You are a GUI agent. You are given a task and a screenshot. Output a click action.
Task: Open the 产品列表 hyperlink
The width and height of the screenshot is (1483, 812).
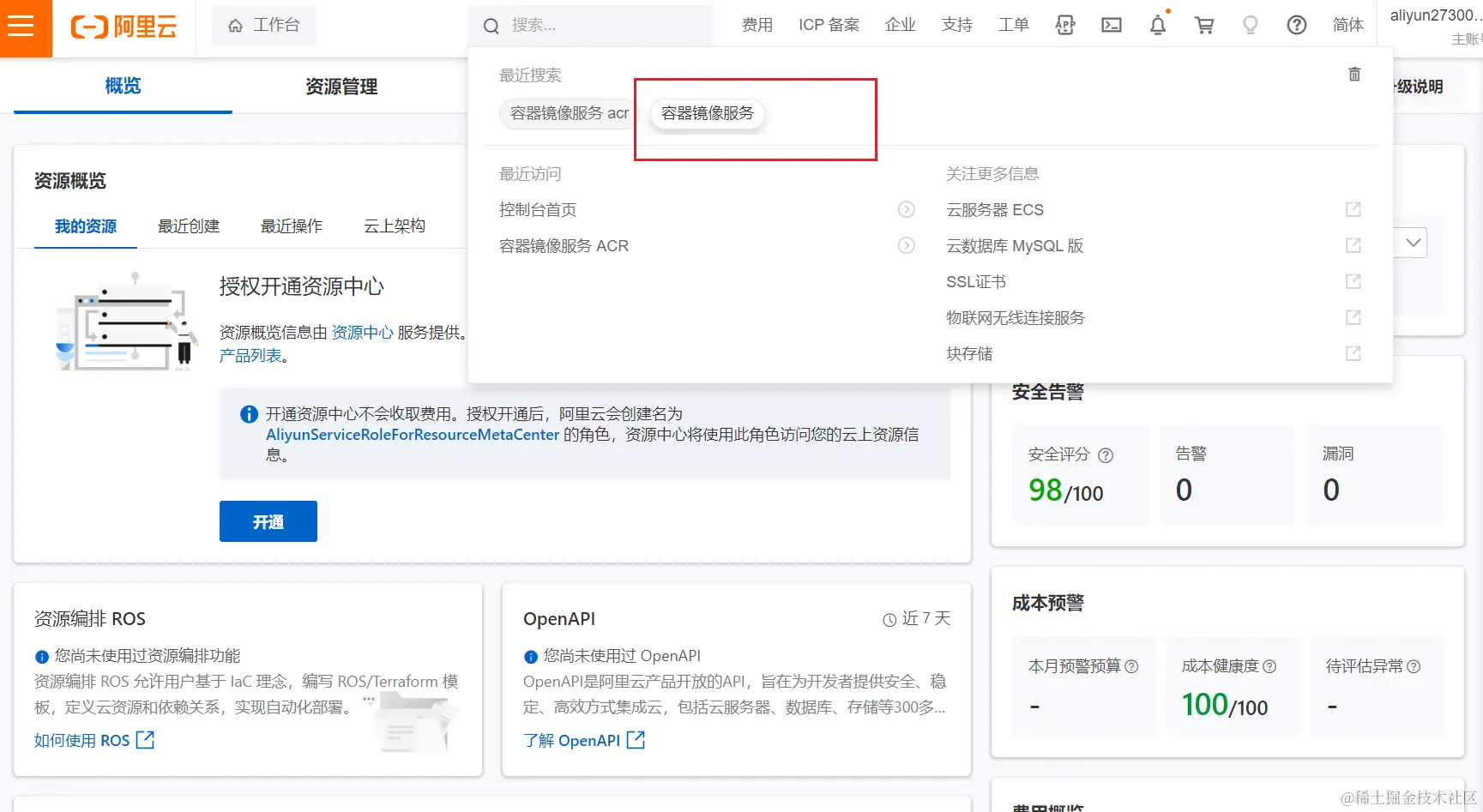[x=250, y=356]
